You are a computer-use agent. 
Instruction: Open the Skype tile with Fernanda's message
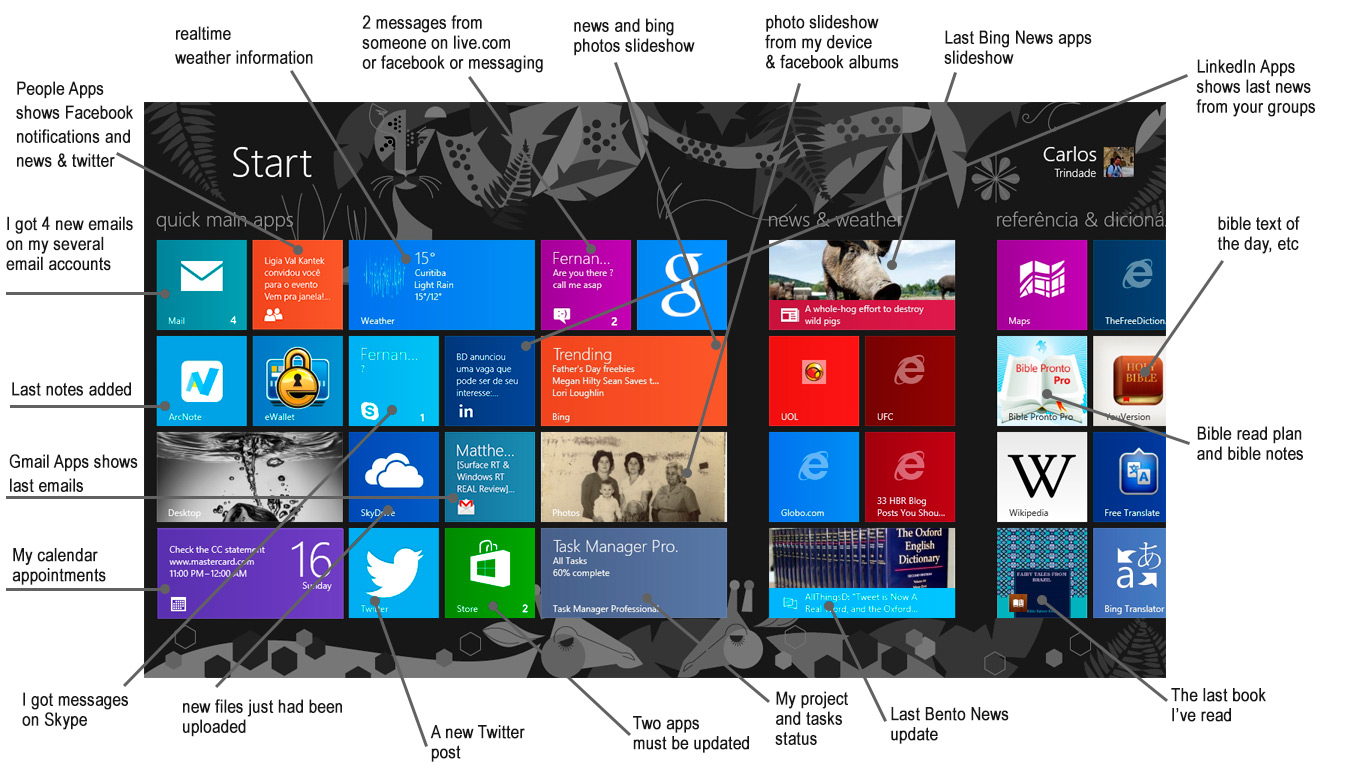[393, 380]
